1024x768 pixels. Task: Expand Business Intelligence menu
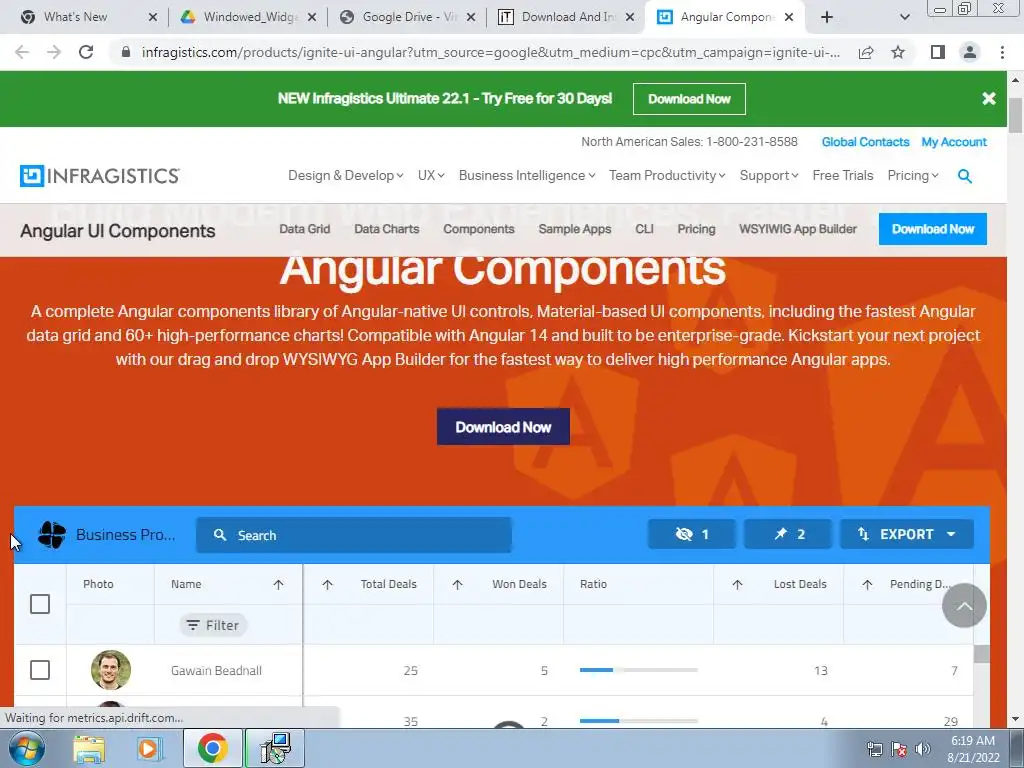(x=527, y=176)
